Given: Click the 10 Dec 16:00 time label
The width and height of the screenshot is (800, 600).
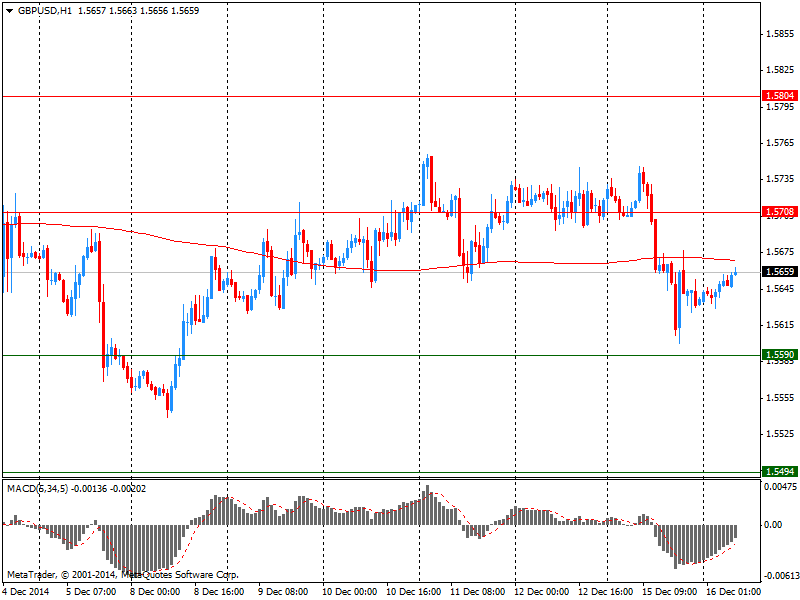Looking at the screenshot, I should point(414,592).
